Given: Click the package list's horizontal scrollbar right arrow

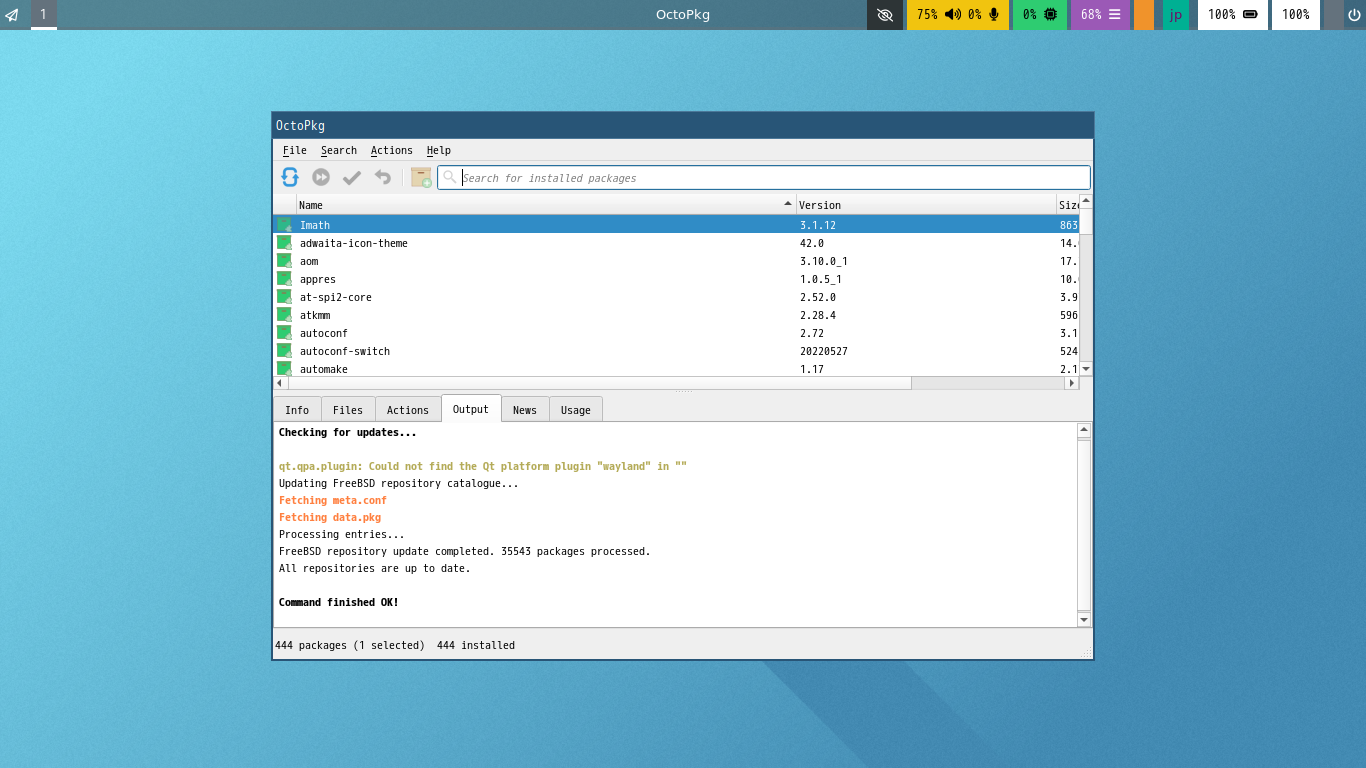Looking at the screenshot, I should point(1071,383).
